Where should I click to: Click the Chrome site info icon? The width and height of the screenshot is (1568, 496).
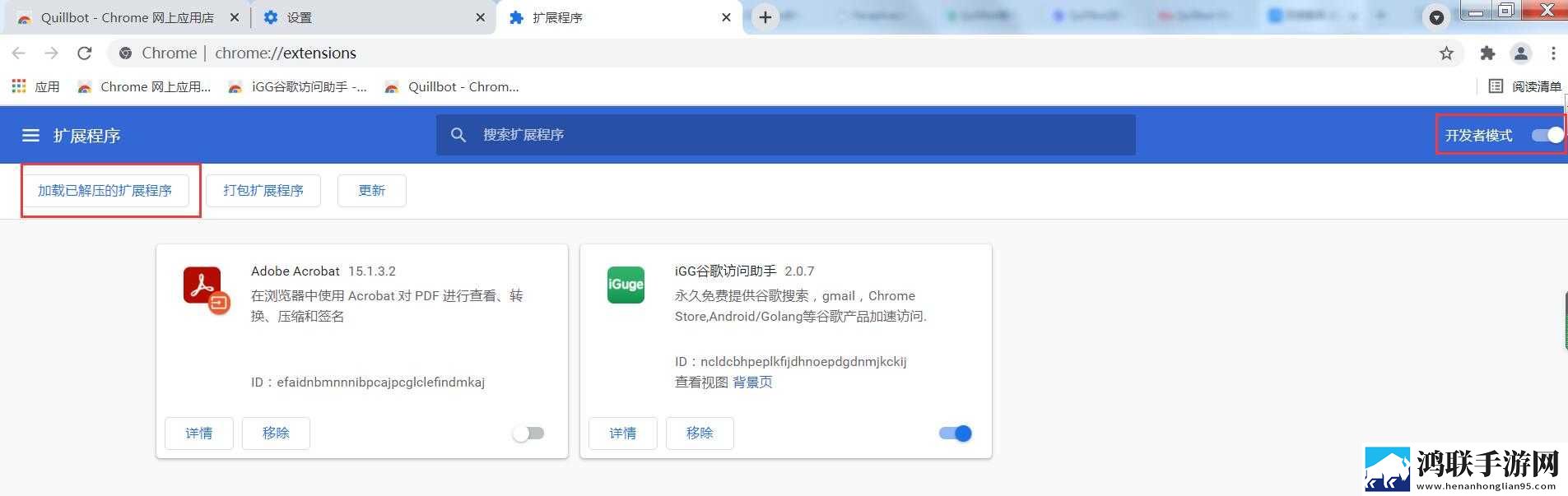(125, 53)
